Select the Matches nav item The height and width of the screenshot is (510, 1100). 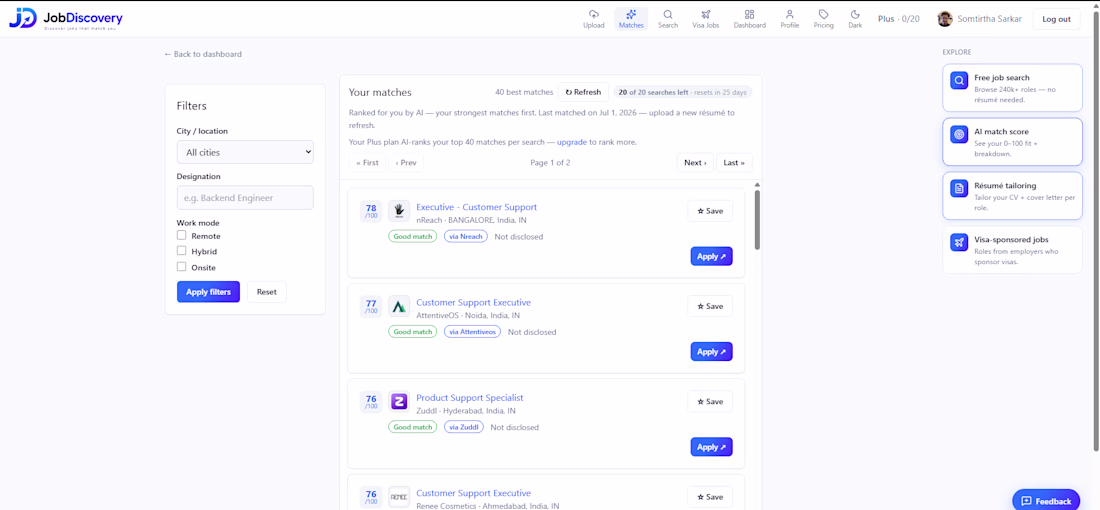[631, 19]
